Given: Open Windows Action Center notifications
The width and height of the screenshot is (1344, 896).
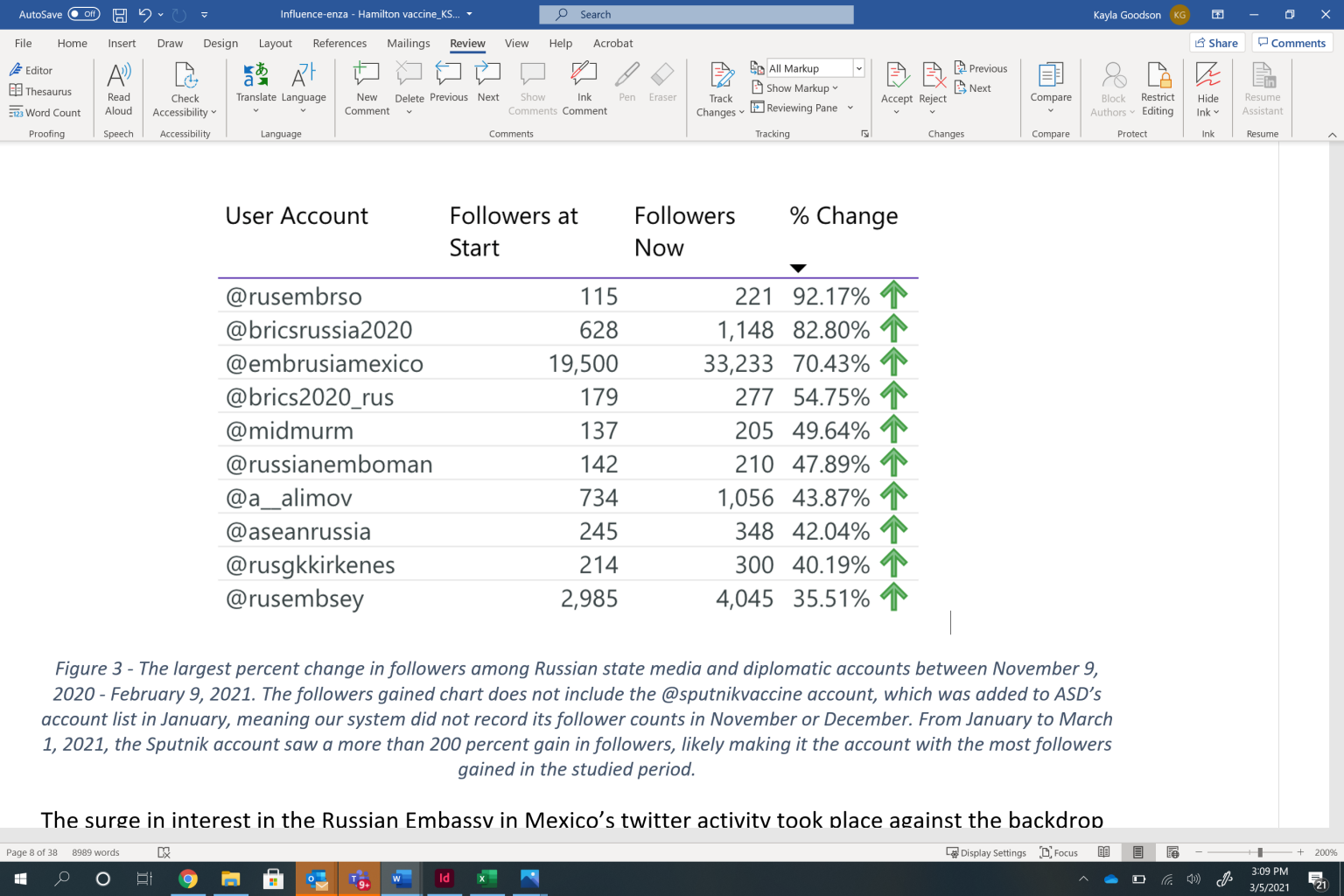Looking at the screenshot, I should (x=1317, y=878).
